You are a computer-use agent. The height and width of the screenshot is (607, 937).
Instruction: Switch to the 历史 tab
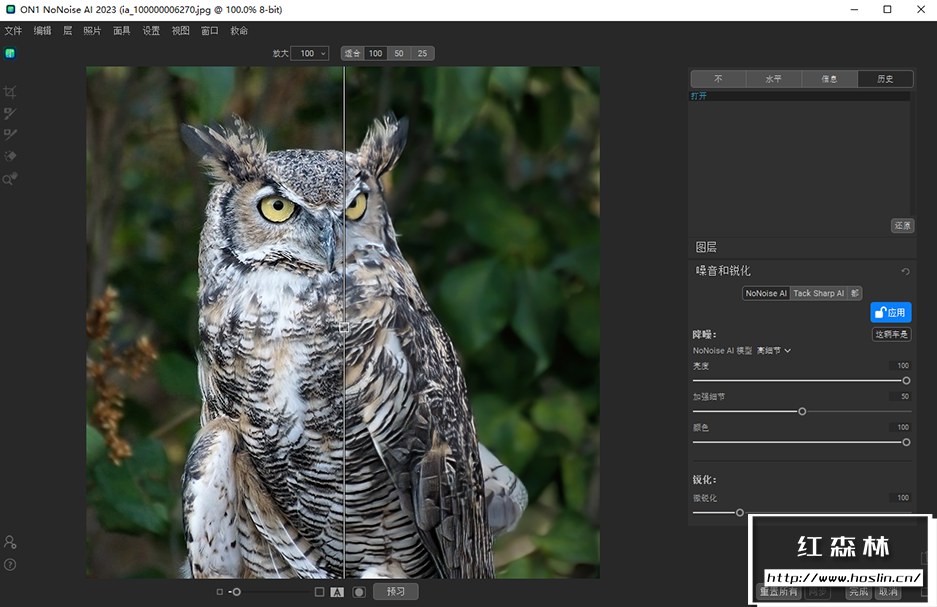pos(885,79)
